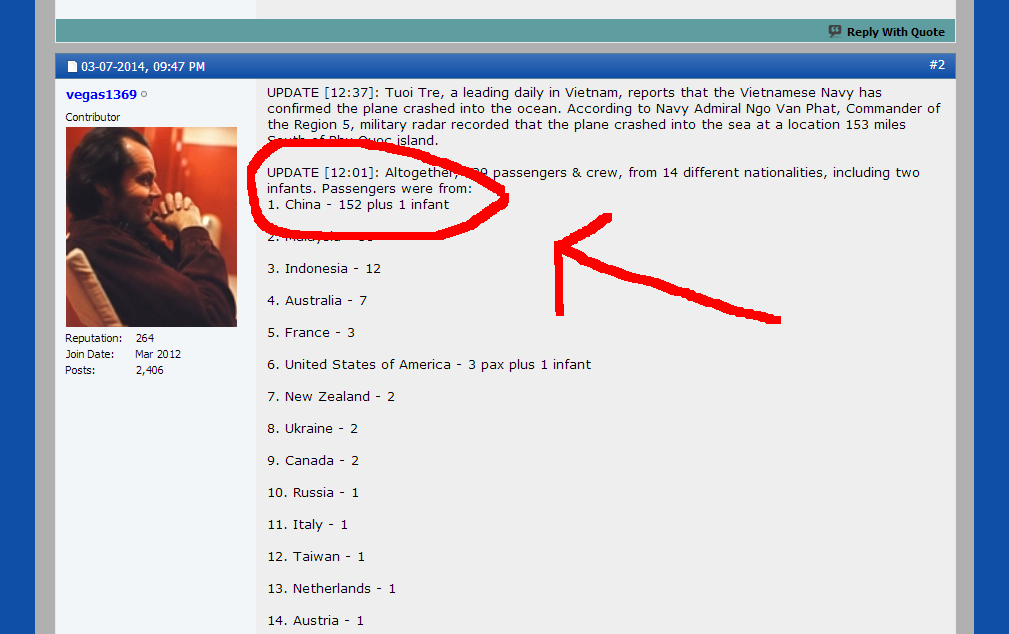The width and height of the screenshot is (1009, 634).
Task: Click the post document icon beside the date
Action: tap(72, 66)
